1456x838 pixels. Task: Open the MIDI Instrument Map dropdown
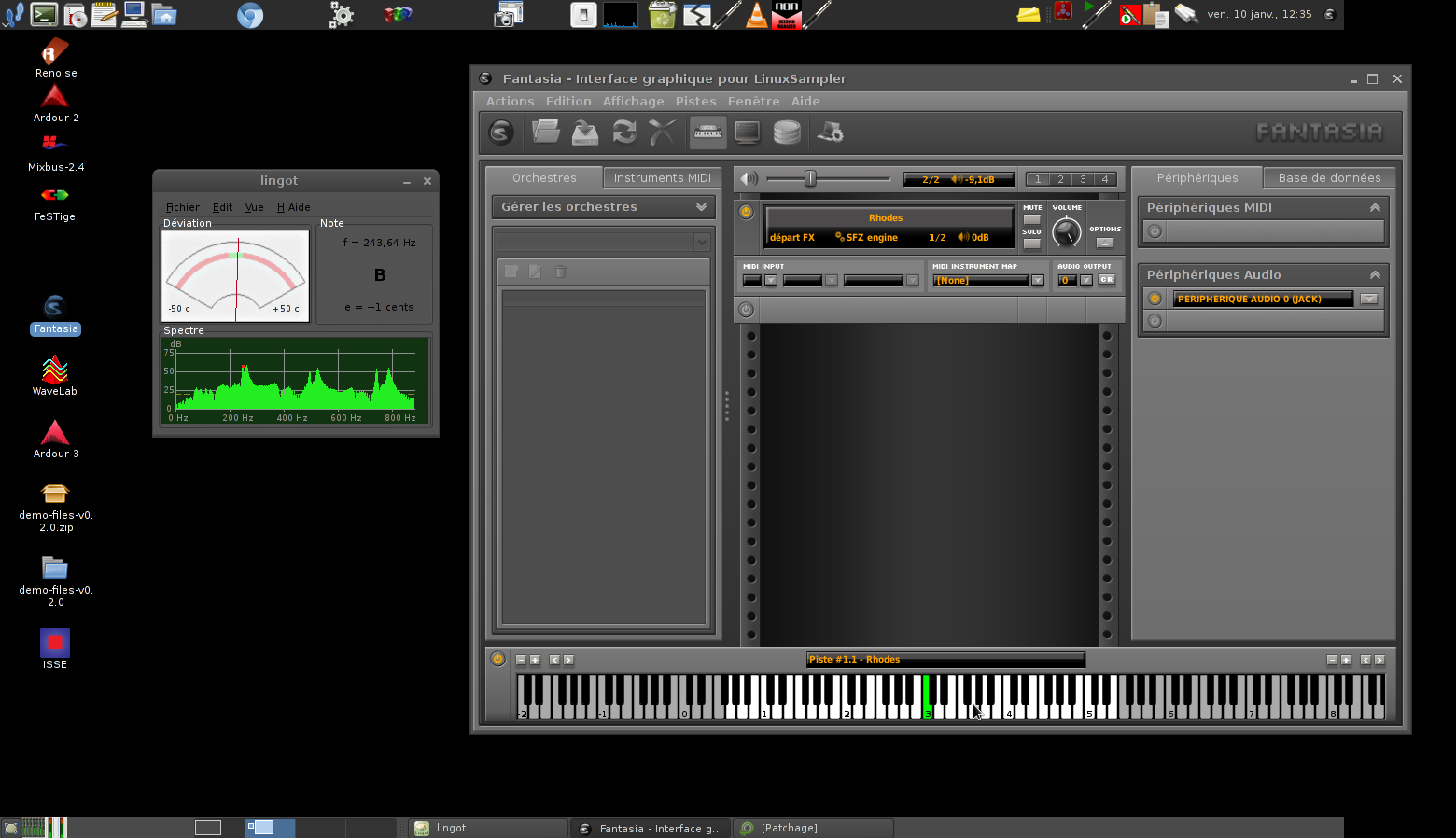click(1037, 281)
